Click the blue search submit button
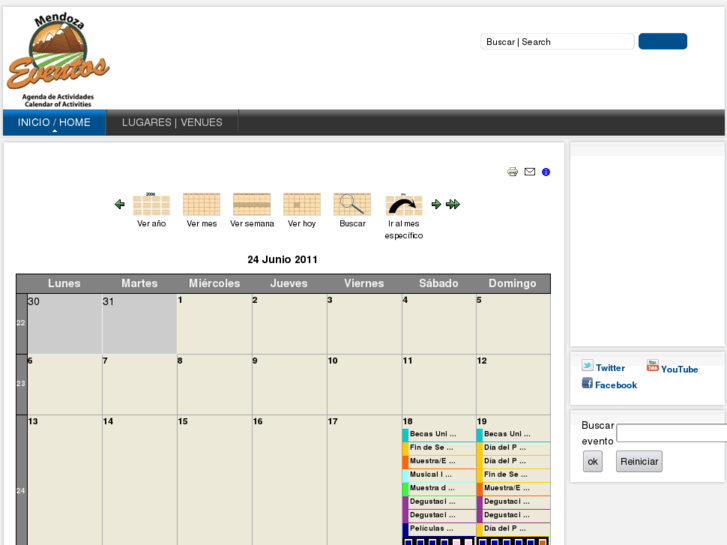 pos(663,41)
